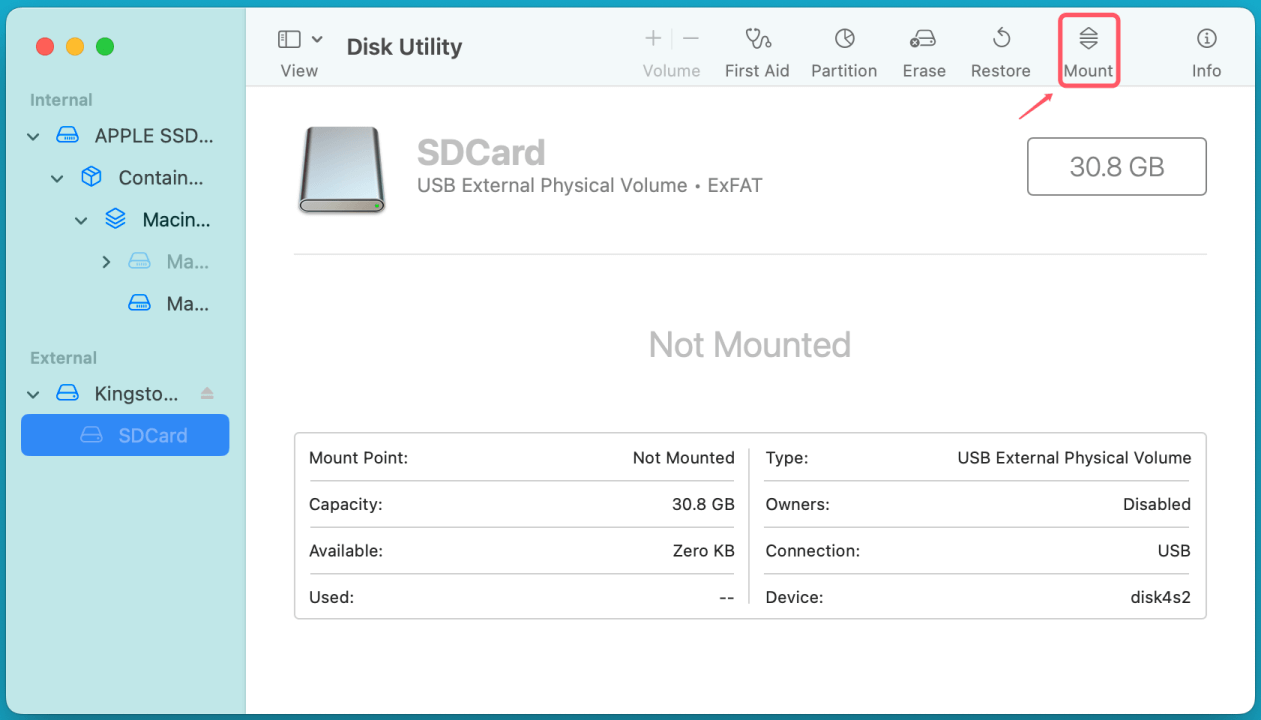Open the View options dropdown
The height and width of the screenshot is (720, 1261).
[317, 38]
